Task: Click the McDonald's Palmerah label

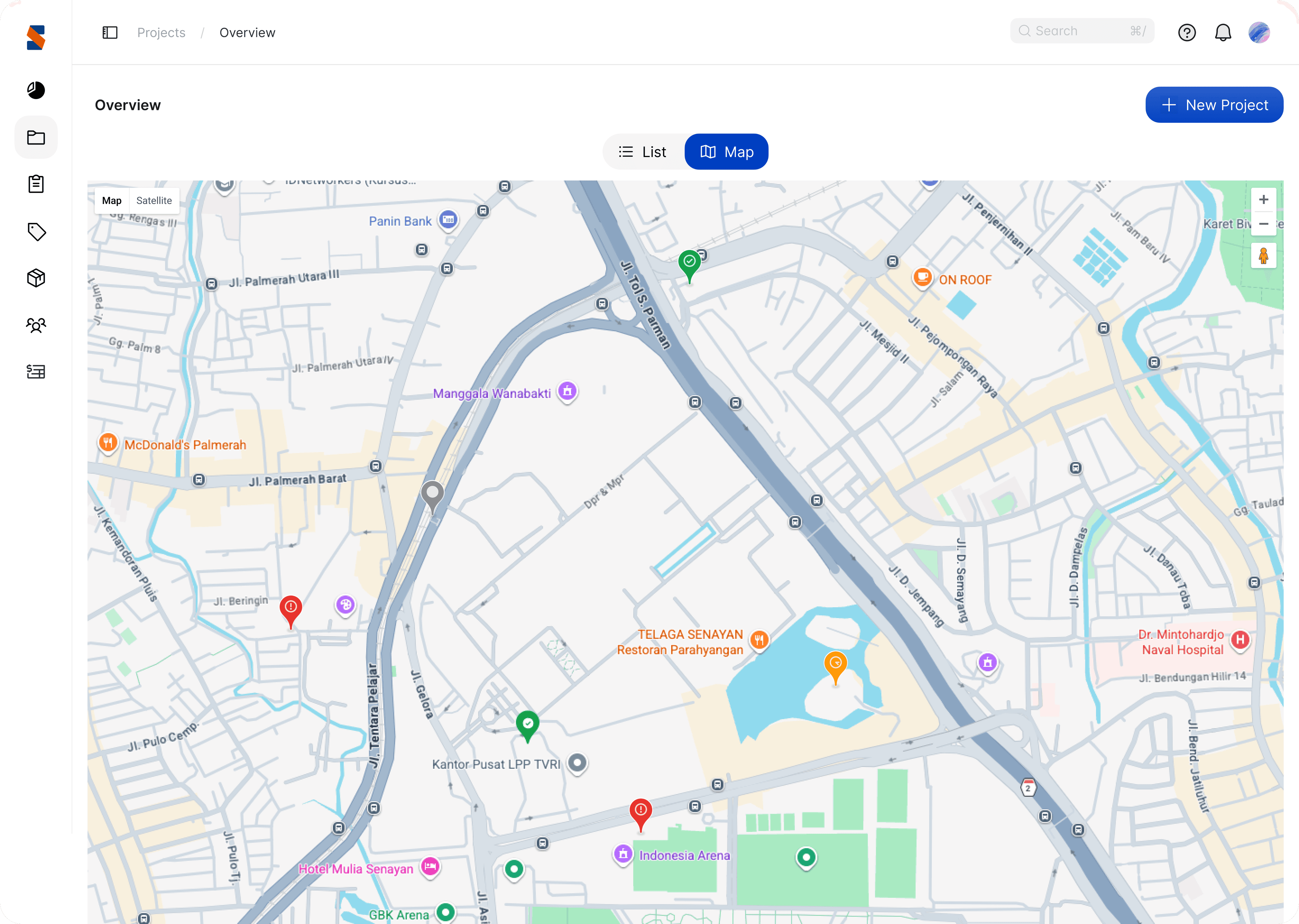Action: pos(185,445)
